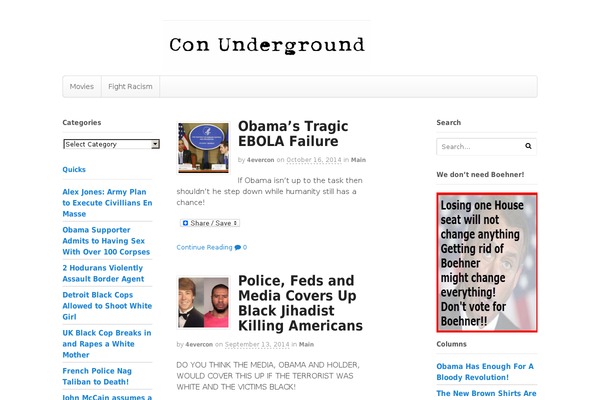Open the Obama's Tragic EBOLA Failure headline
Viewport: 600px width, 400px height.
click(293, 133)
